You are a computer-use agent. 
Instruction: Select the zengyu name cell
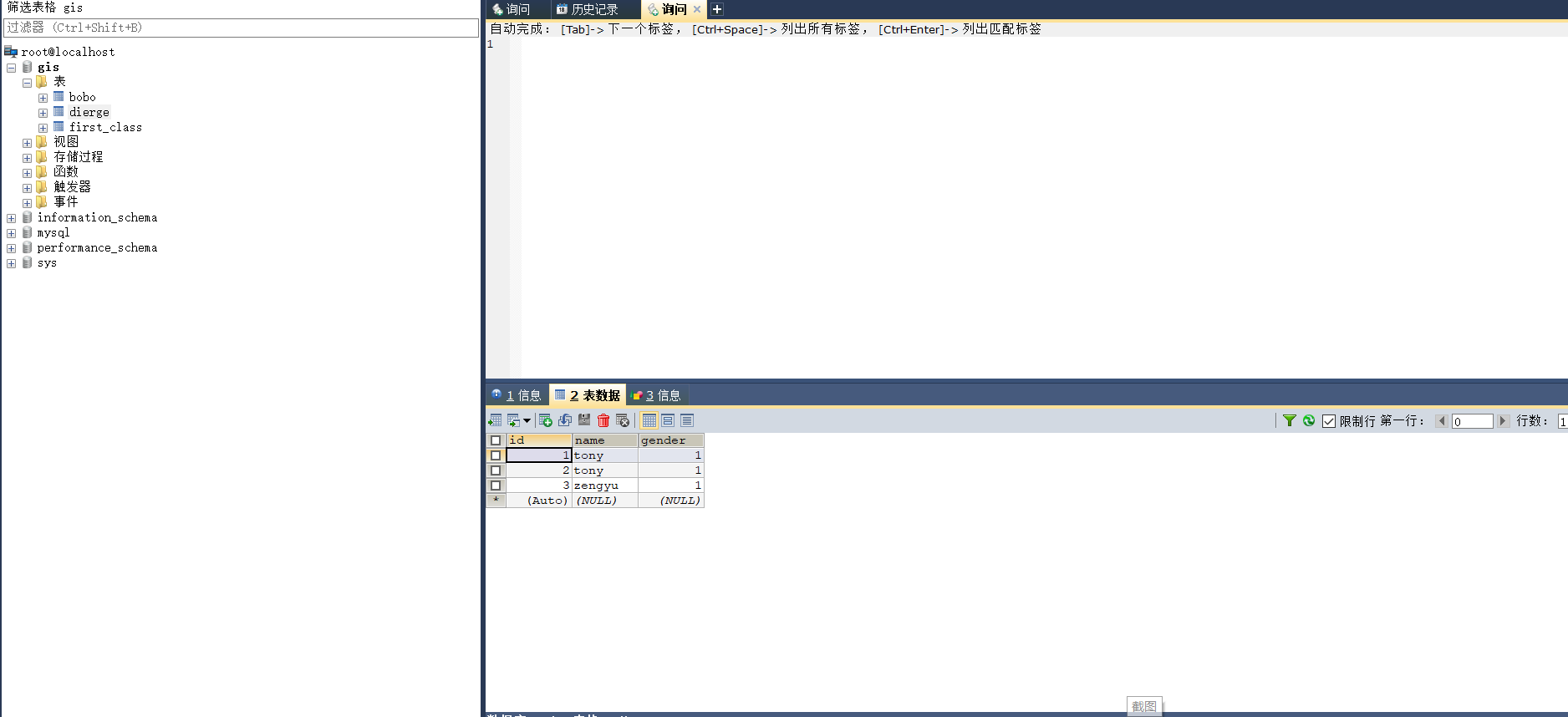point(605,486)
